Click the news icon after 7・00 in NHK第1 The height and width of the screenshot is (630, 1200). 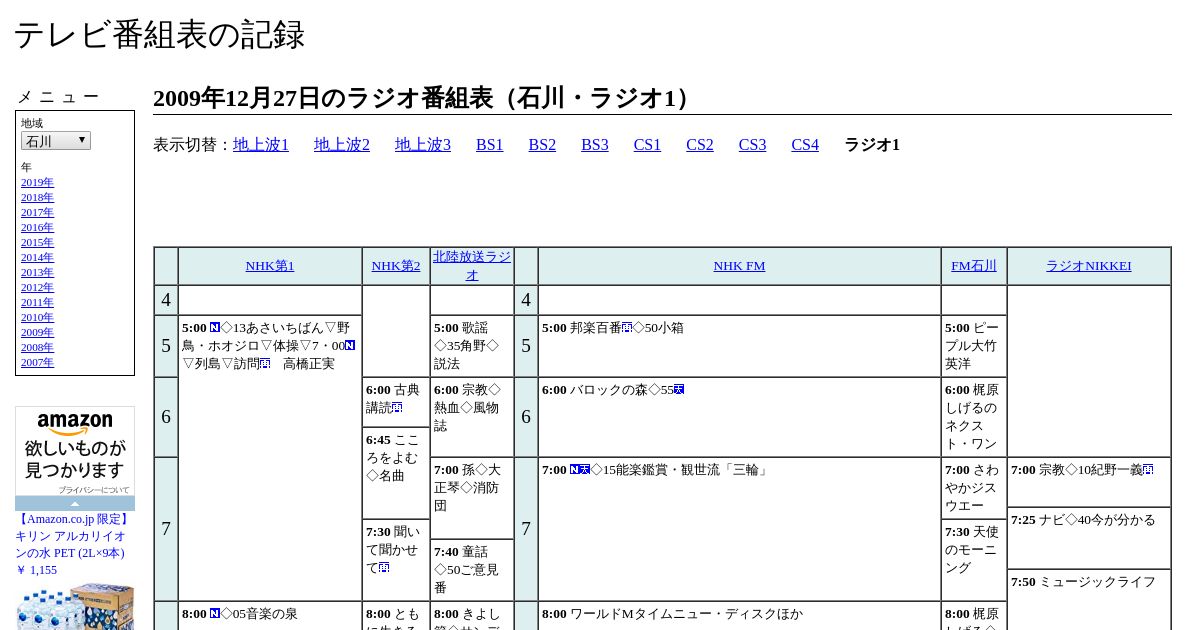(x=350, y=345)
